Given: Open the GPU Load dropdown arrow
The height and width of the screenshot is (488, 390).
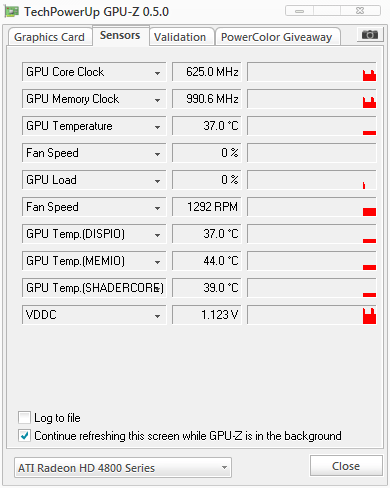Looking at the screenshot, I should (x=157, y=181).
